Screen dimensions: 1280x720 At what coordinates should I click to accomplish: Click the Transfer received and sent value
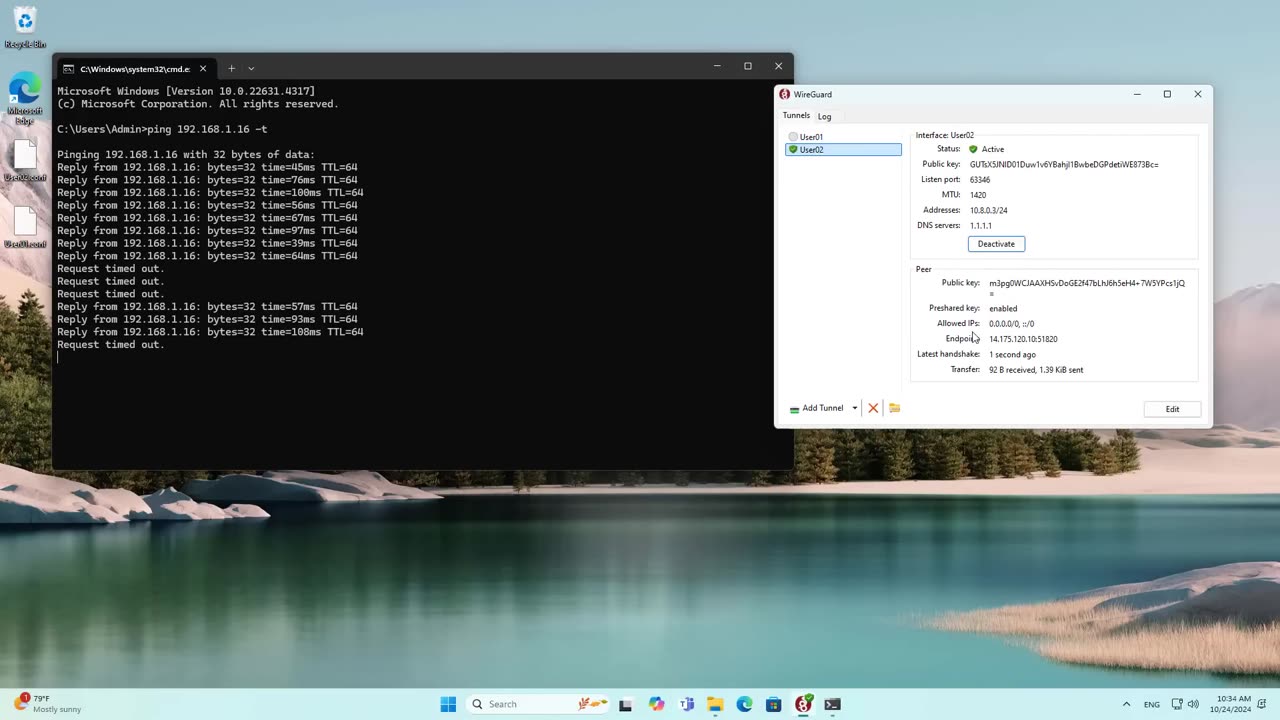click(1036, 370)
